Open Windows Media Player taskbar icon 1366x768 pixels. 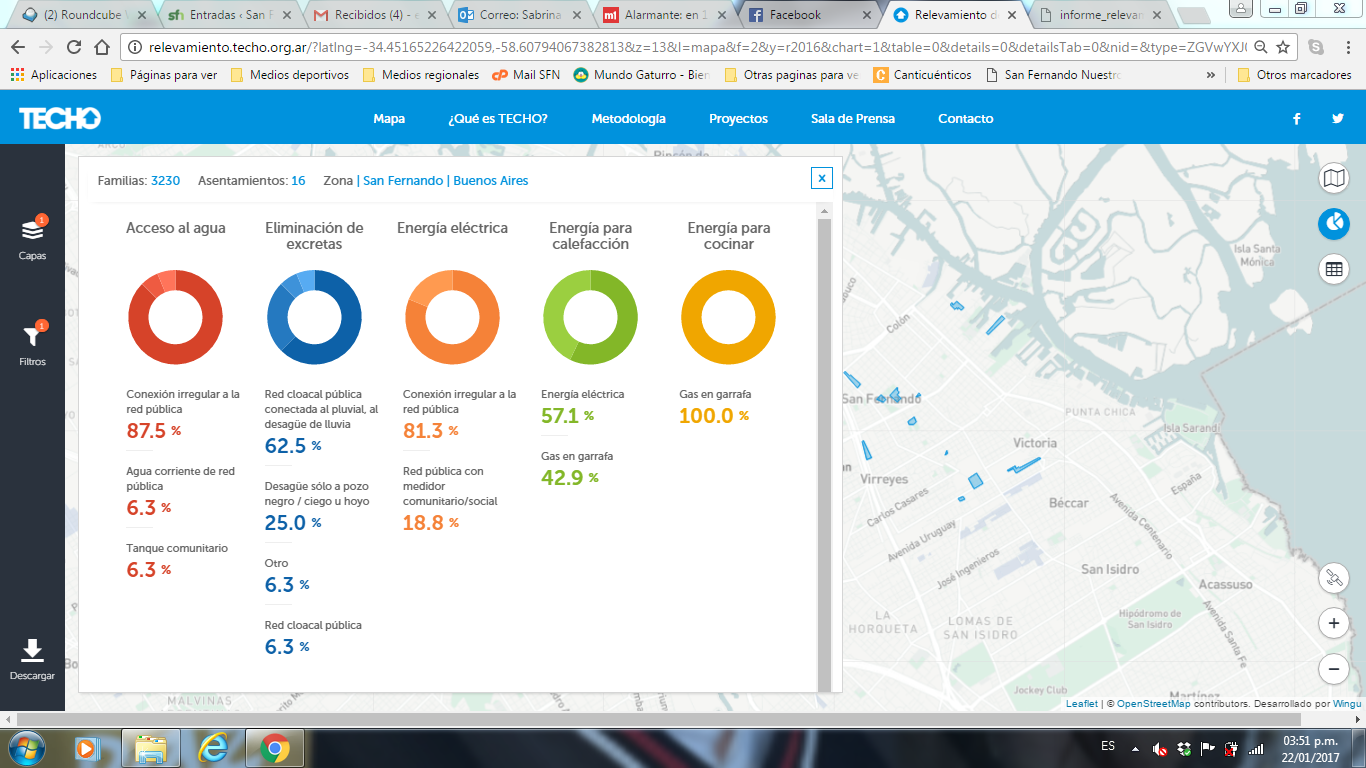[85, 747]
